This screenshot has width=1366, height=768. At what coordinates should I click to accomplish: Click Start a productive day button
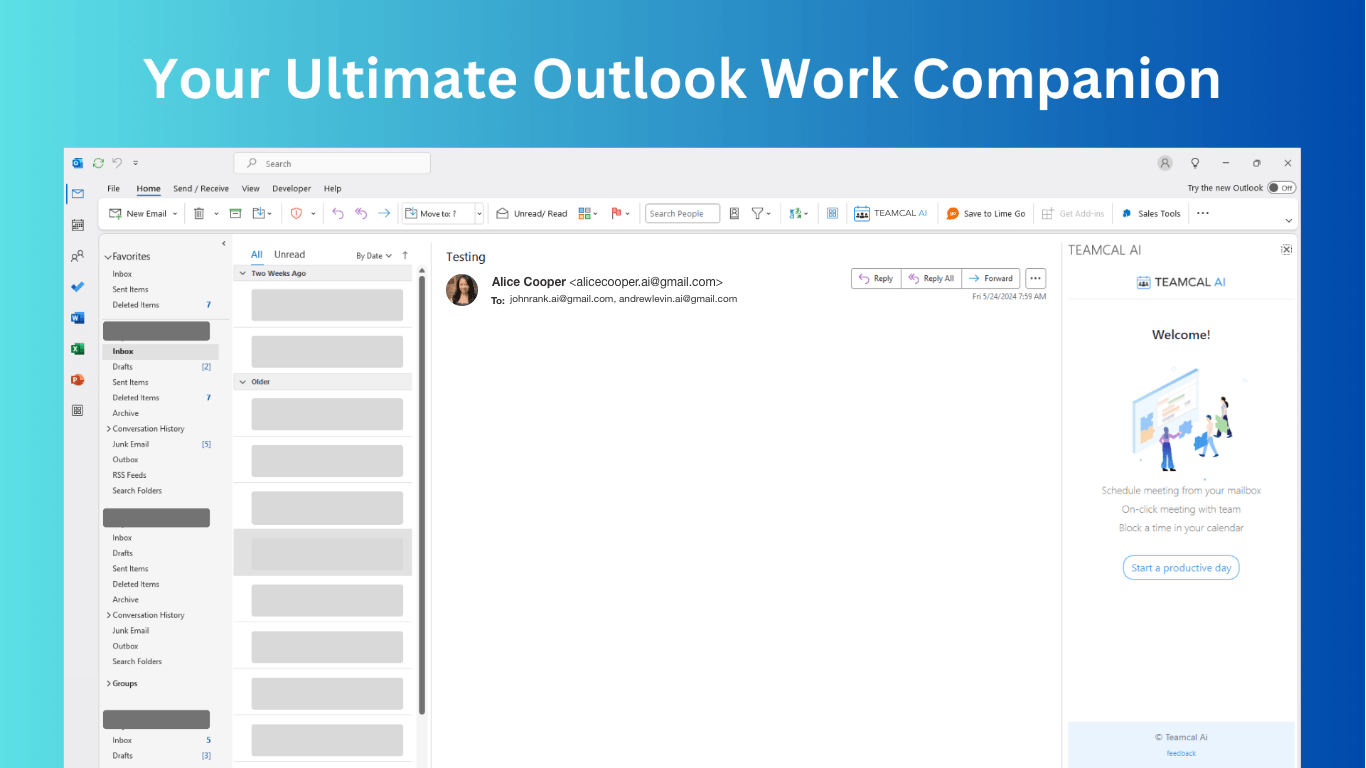1181,568
